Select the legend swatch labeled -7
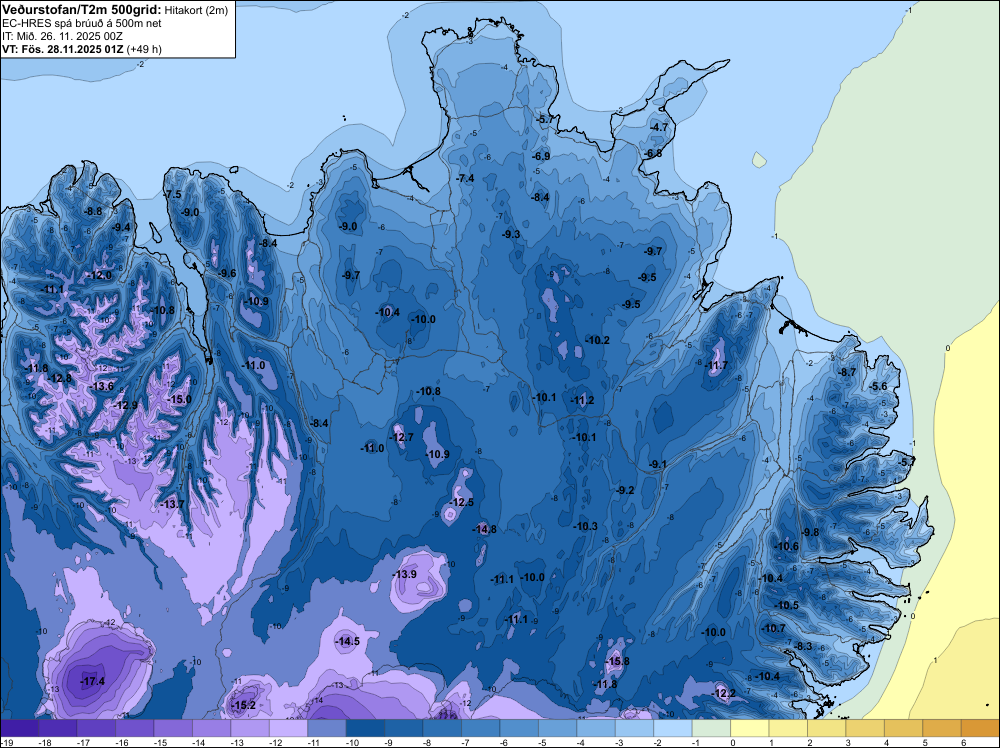Image resolution: width=1000 pixels, height=748 pixels. pyautogui.click(x=480, y=728)
